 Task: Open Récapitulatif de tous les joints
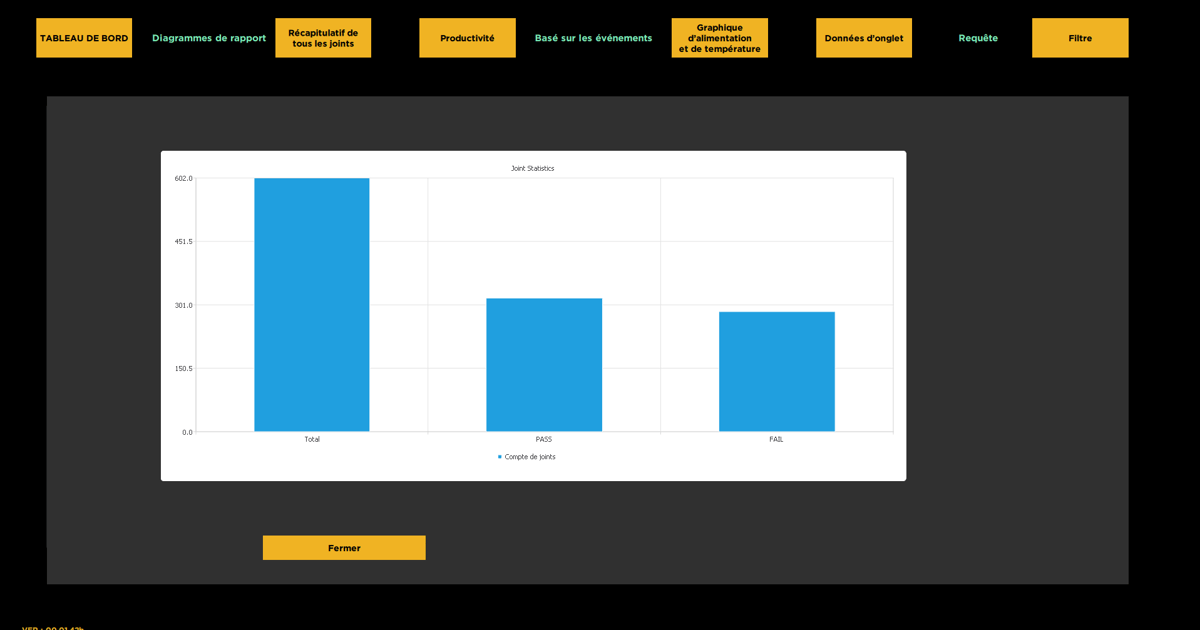click(x=323, y=38)
